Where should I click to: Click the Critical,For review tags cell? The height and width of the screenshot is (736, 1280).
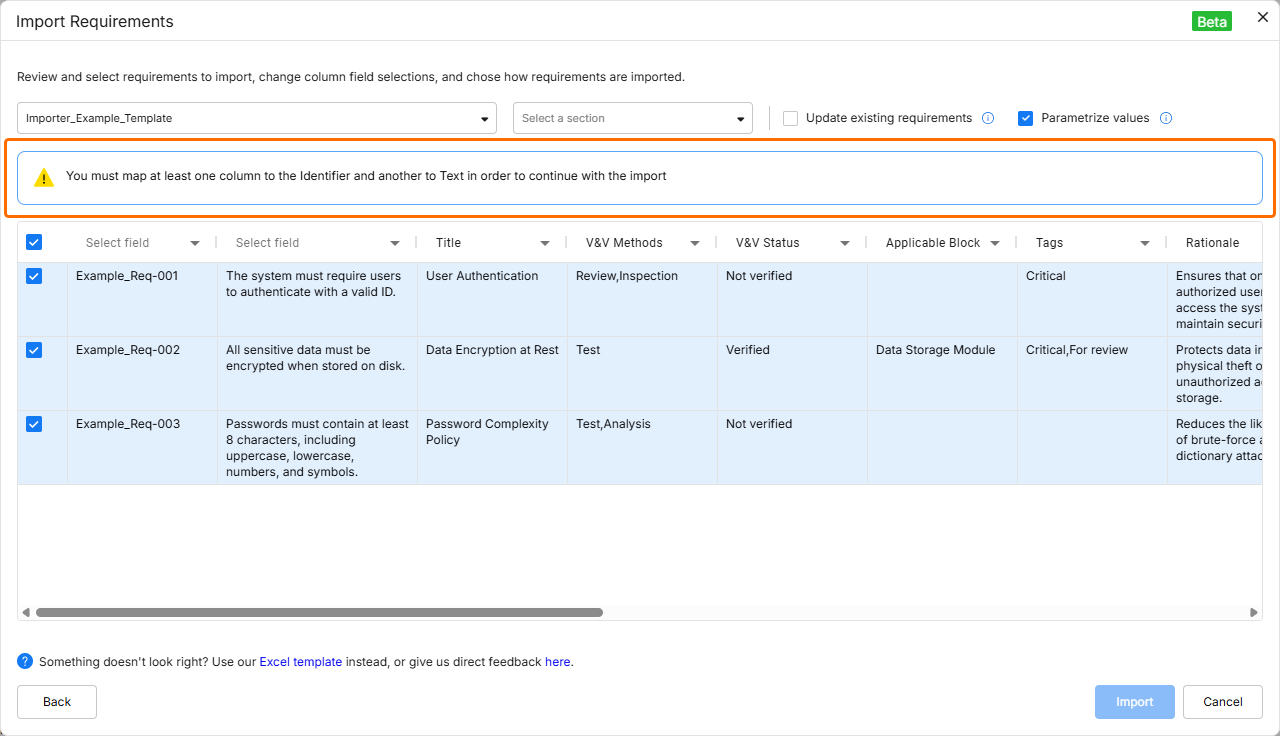(1092, 374)
